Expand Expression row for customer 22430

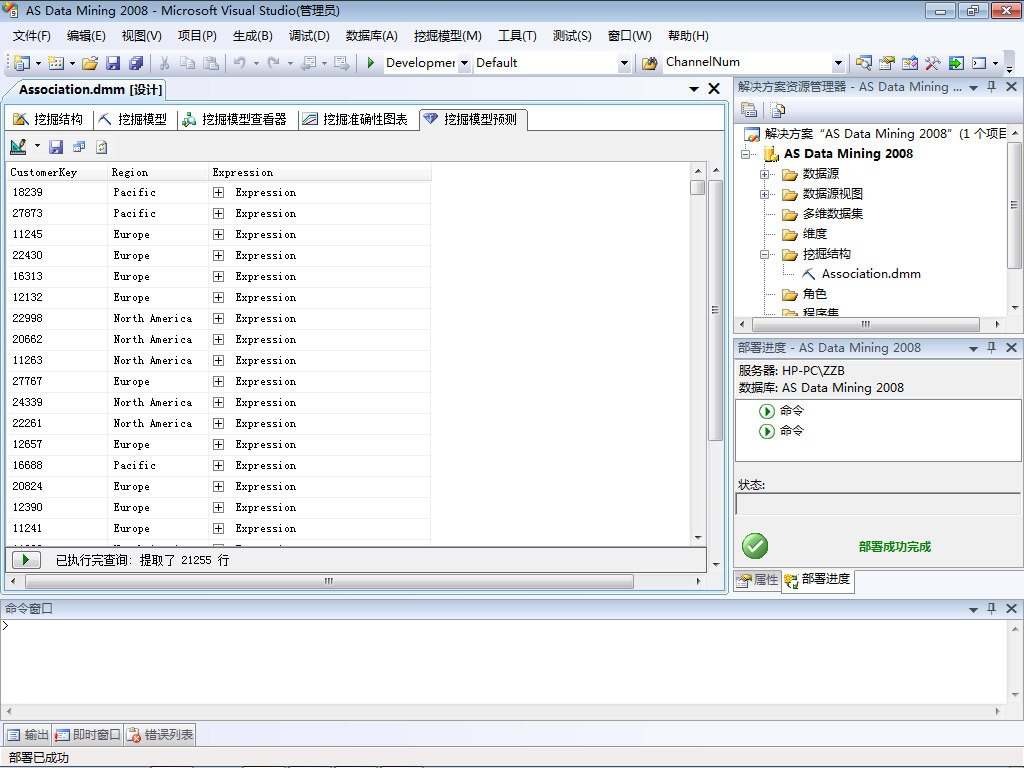pyautogui.click(x=219, y=255)
